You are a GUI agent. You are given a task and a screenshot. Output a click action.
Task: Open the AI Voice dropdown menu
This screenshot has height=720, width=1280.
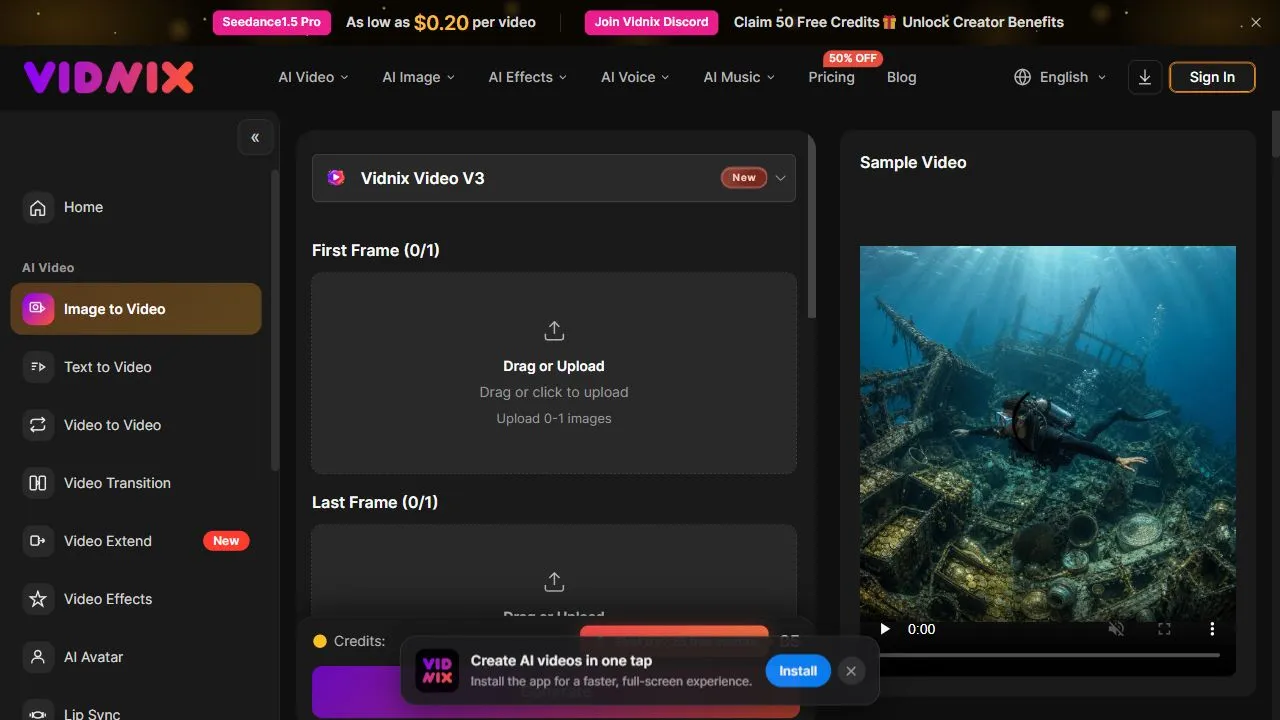coord(635,77)
